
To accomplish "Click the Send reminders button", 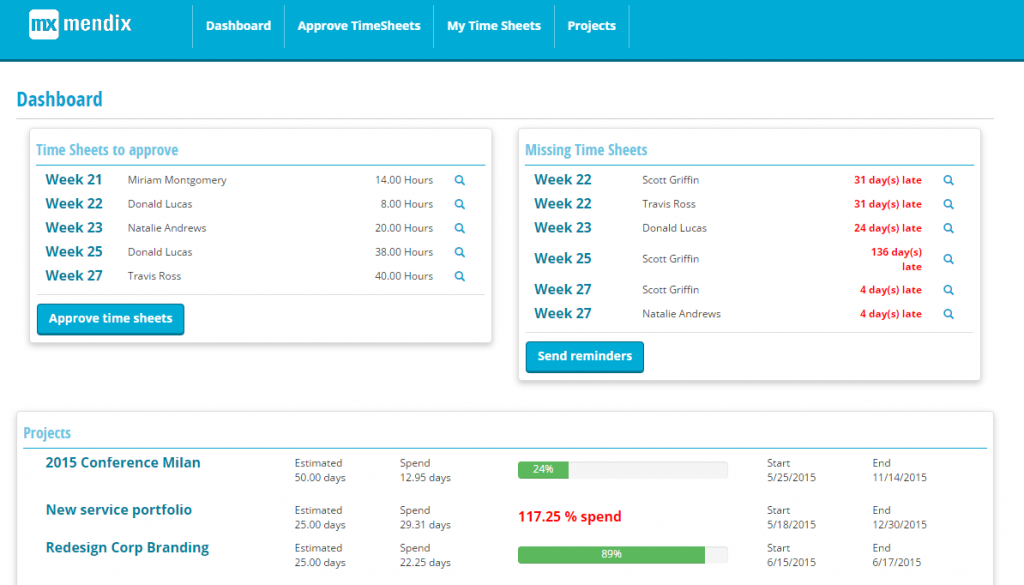I will point(585,356).
